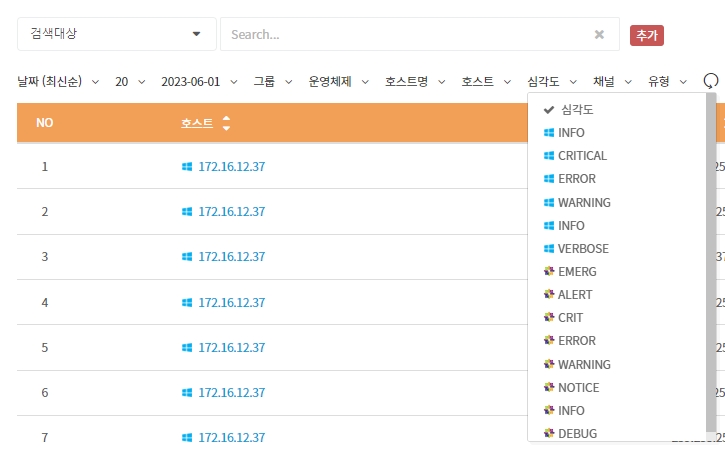Open the 2023-06-01 date dropdown
The height and width of the screenshot is (449, 725).
pos(198,81)
